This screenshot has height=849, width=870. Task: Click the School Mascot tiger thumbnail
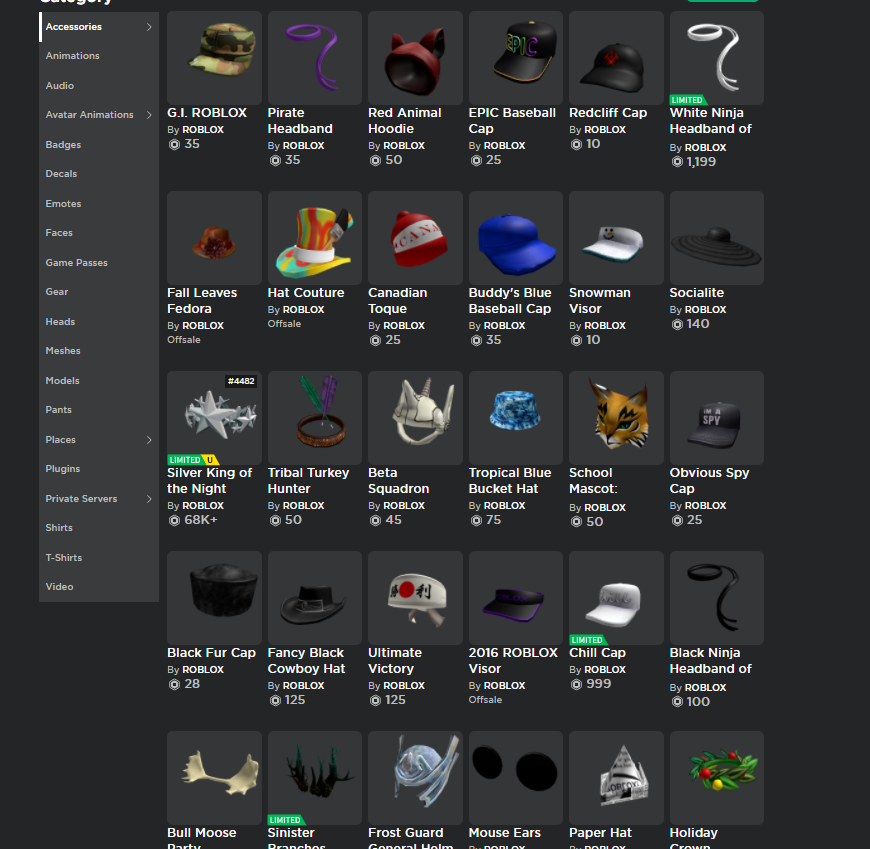616,418
